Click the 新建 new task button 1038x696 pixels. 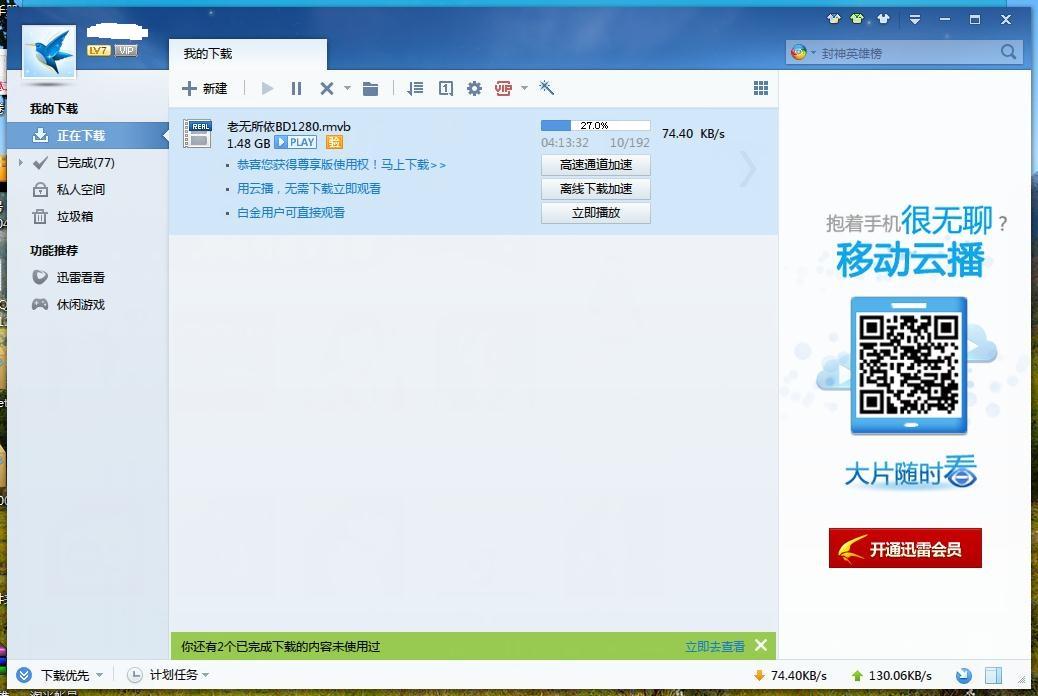tap(205, 88)
